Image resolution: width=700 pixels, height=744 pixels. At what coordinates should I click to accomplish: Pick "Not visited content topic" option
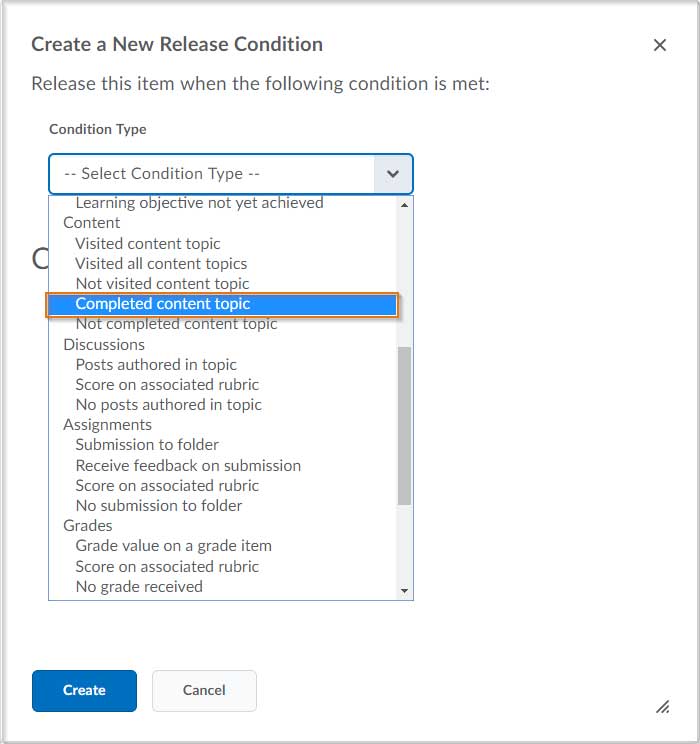(x=162, y=284)
